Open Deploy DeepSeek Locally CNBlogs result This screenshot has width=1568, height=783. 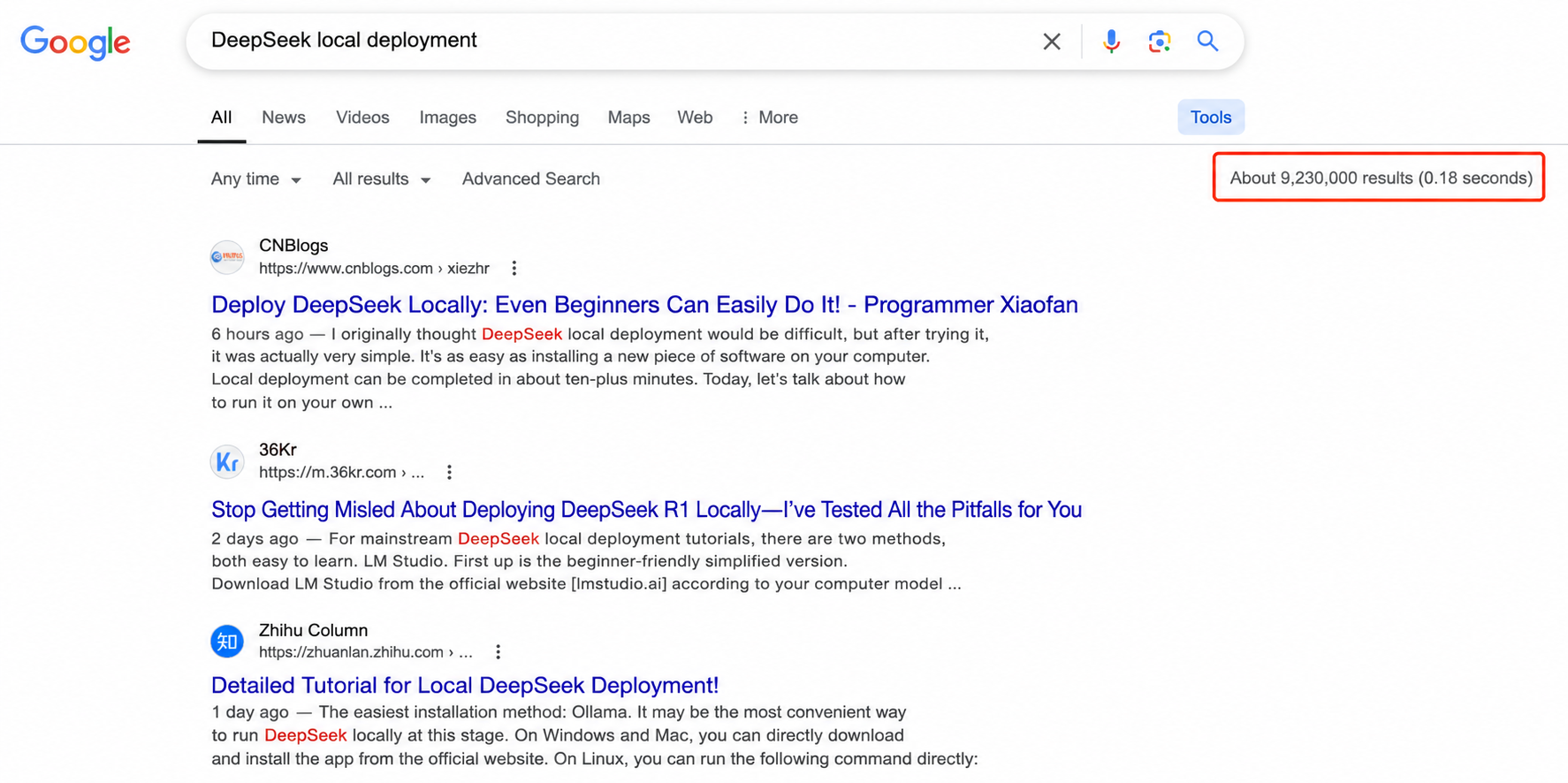[644, 305]
